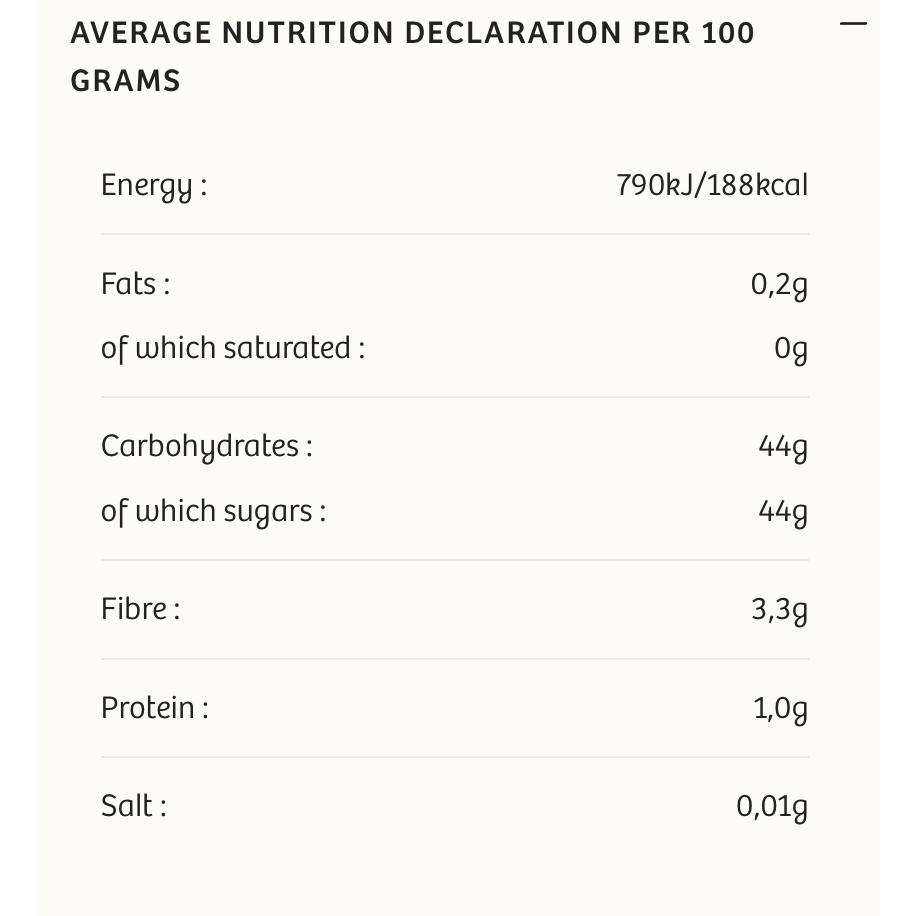The width and height of the screenshot is (916, 916).
Task: Select the 'of which sugars' label
Action: pyautogui.click(x=213, y=511)
